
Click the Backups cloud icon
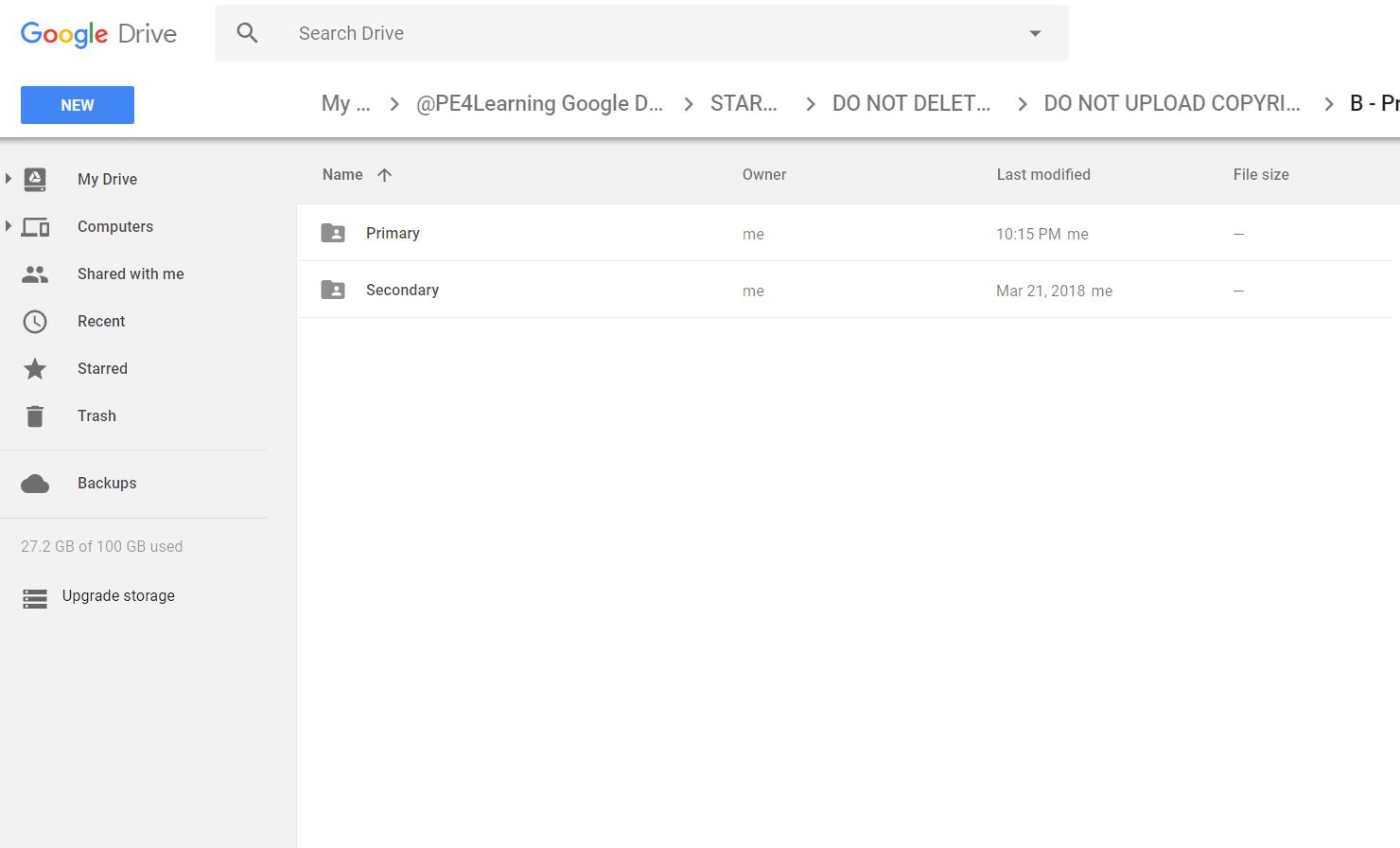click(x=35, y=484)
